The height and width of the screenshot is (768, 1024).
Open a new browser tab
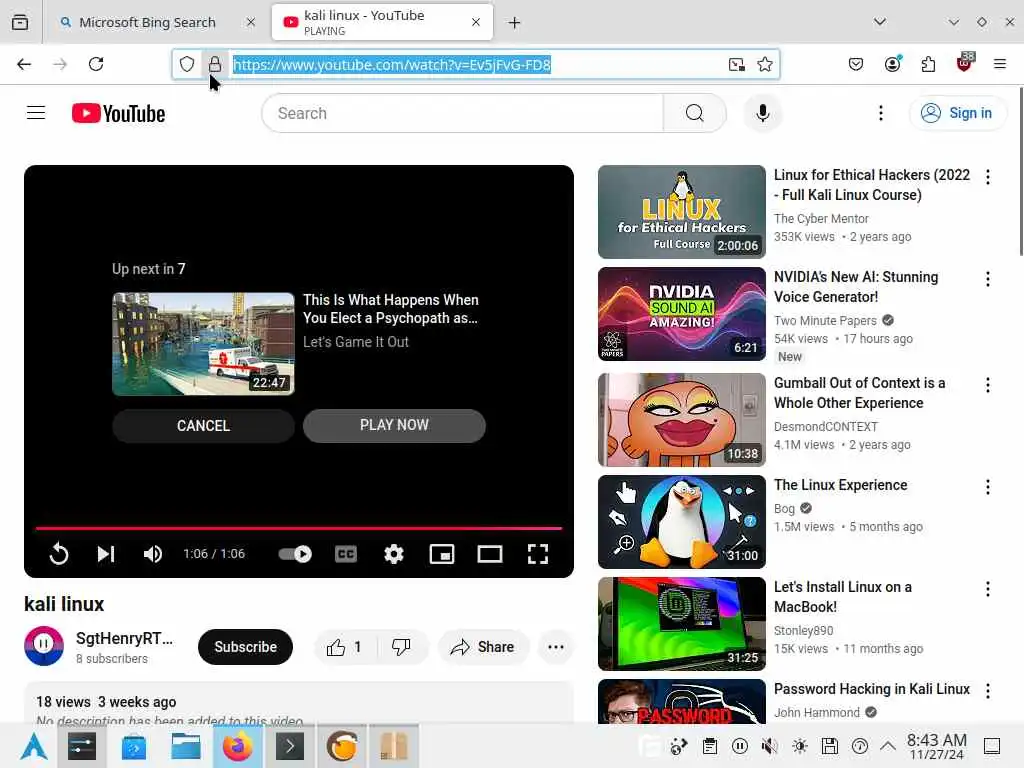(515, 22)
